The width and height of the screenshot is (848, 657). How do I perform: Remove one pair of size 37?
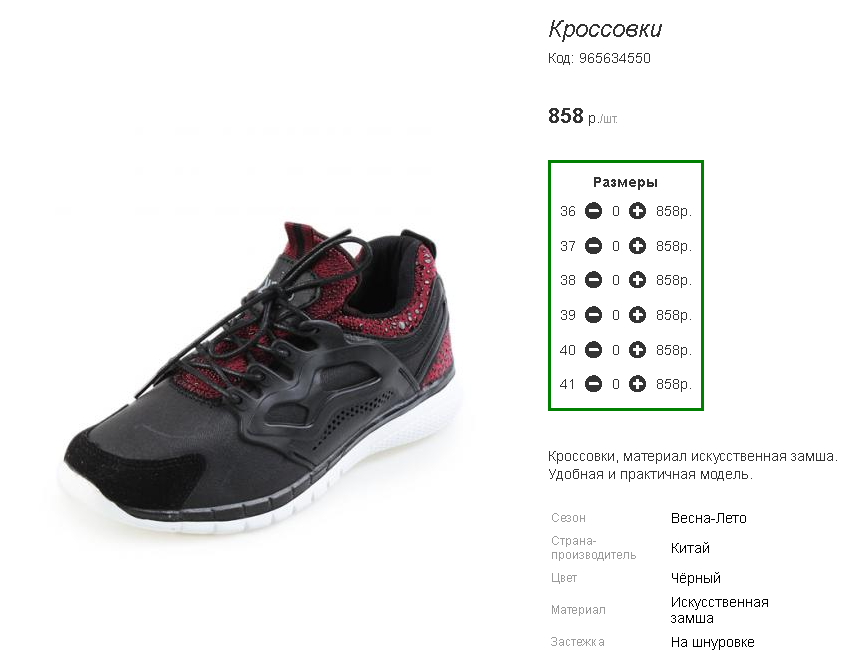pyautogui.click(x=593, y=246)
